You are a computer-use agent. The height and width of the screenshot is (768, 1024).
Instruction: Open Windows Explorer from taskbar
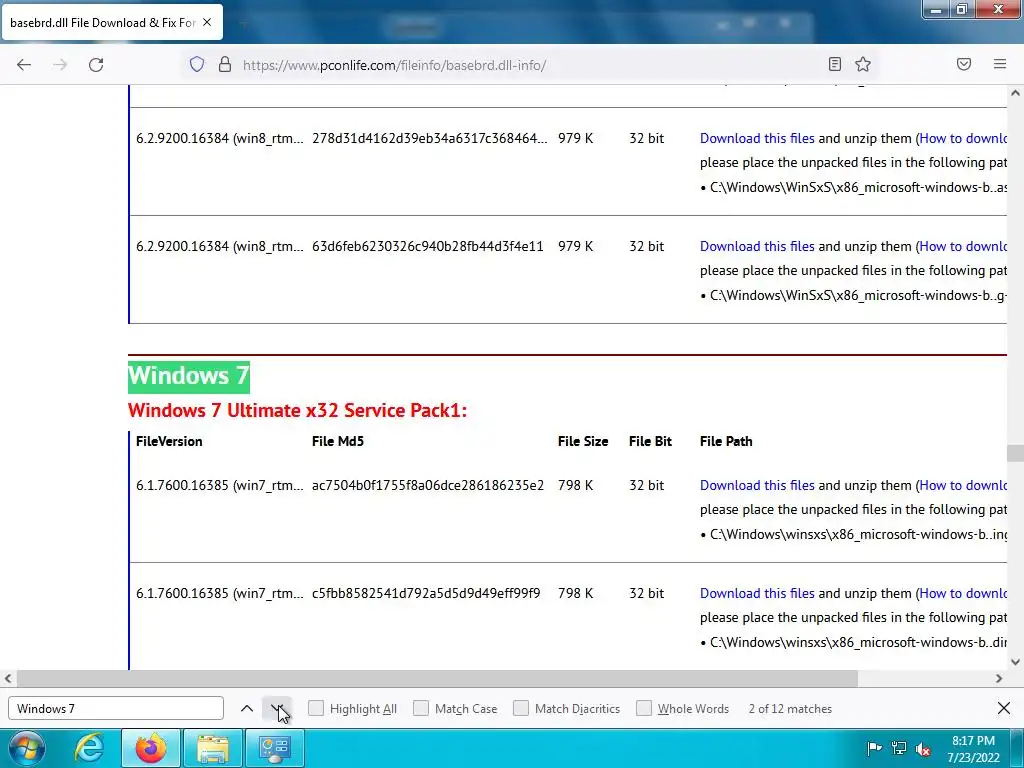click(213, 748)
